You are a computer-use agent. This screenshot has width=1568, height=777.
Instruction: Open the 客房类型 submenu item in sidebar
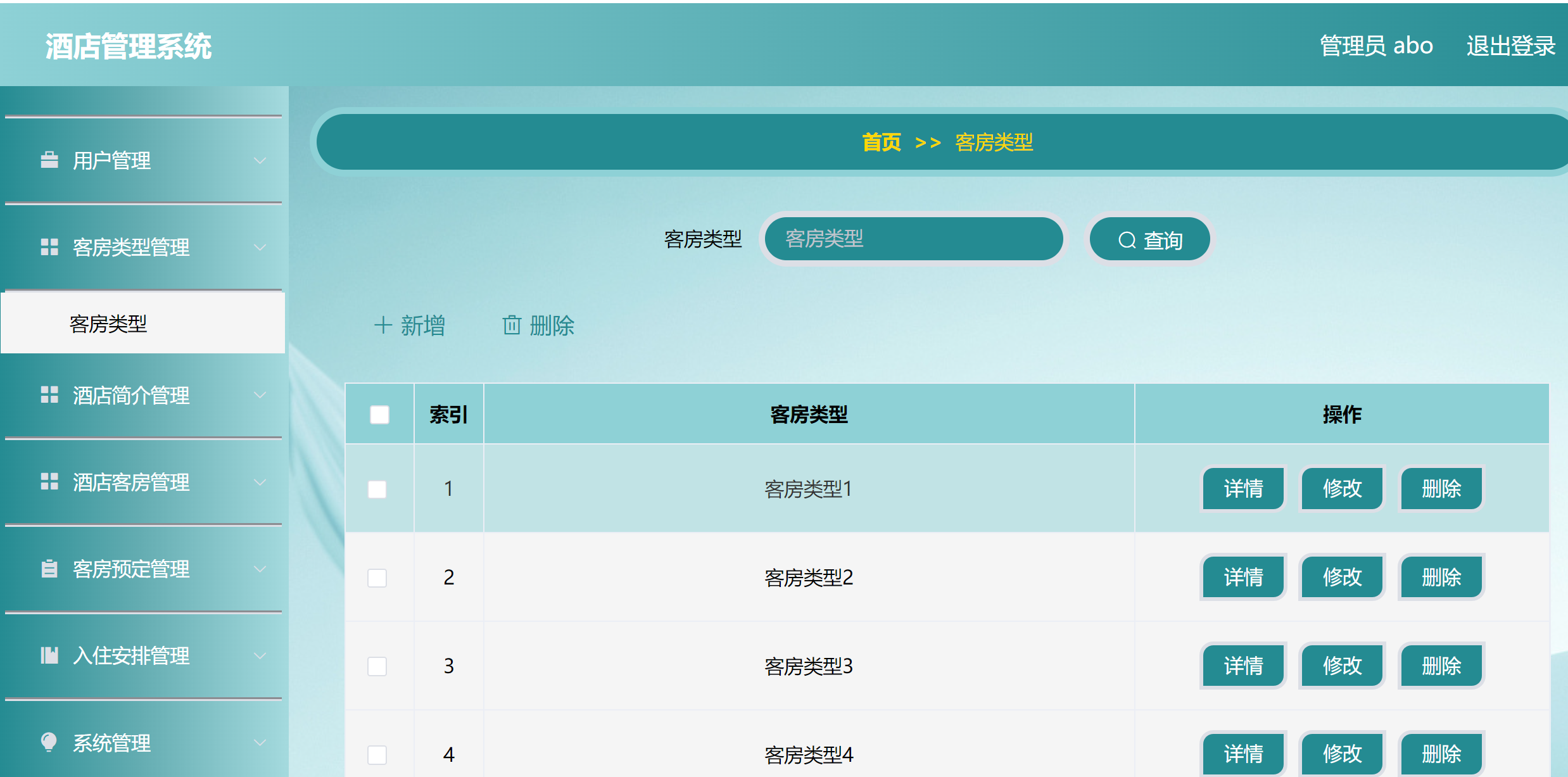[x=108, y=324]
